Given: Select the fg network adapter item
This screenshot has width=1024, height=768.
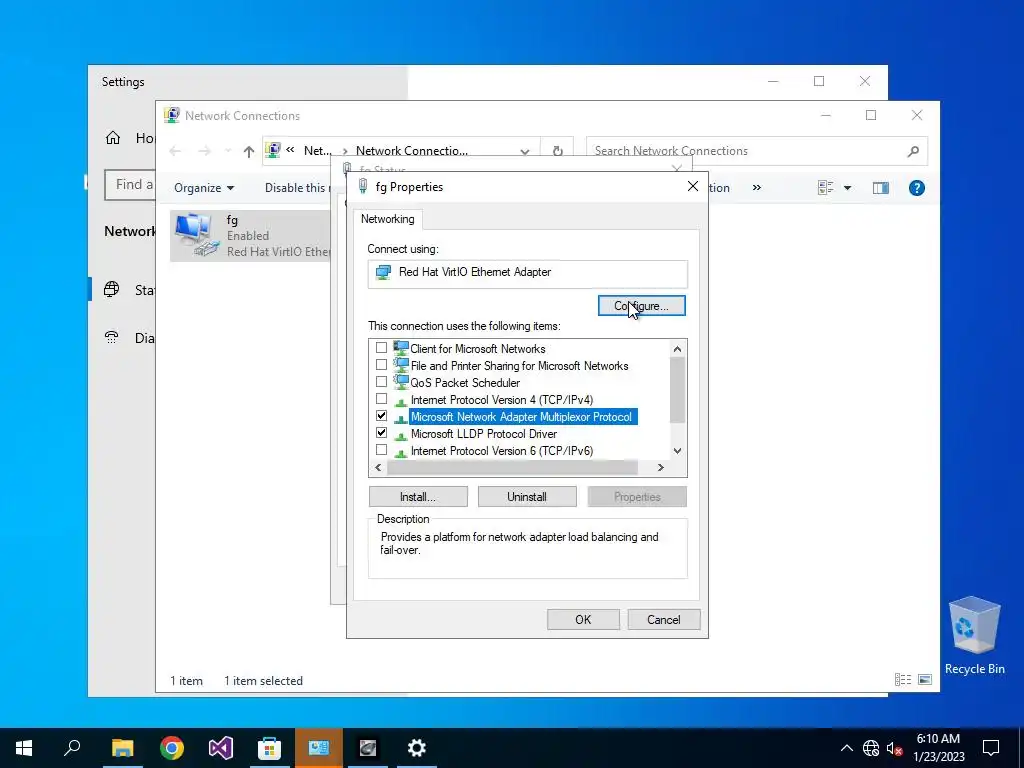Looking at the screenshot, I should [251, 236].
